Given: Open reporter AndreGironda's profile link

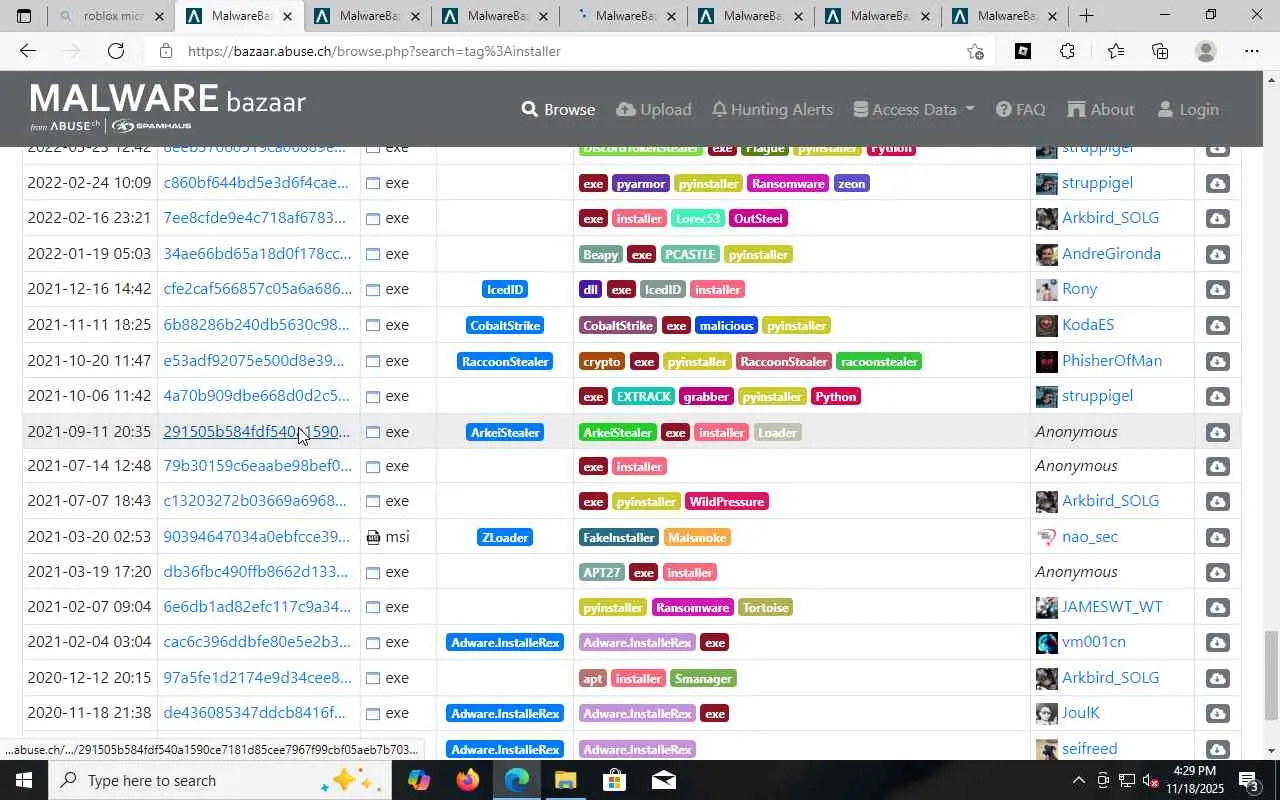Looking at the screenshot, I should [1111, 254].
